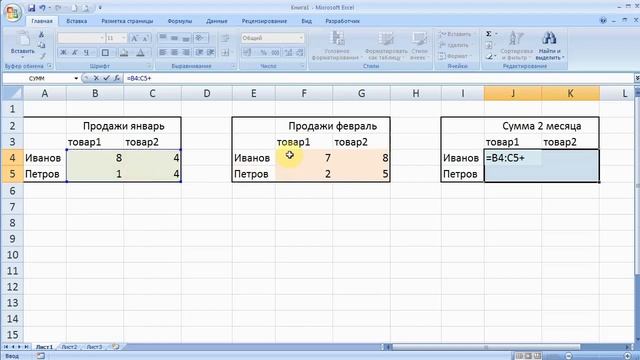Decrease font size with the small A icon
The height and width of the screenshot is (360, 640).
click(x=145, y=38)
